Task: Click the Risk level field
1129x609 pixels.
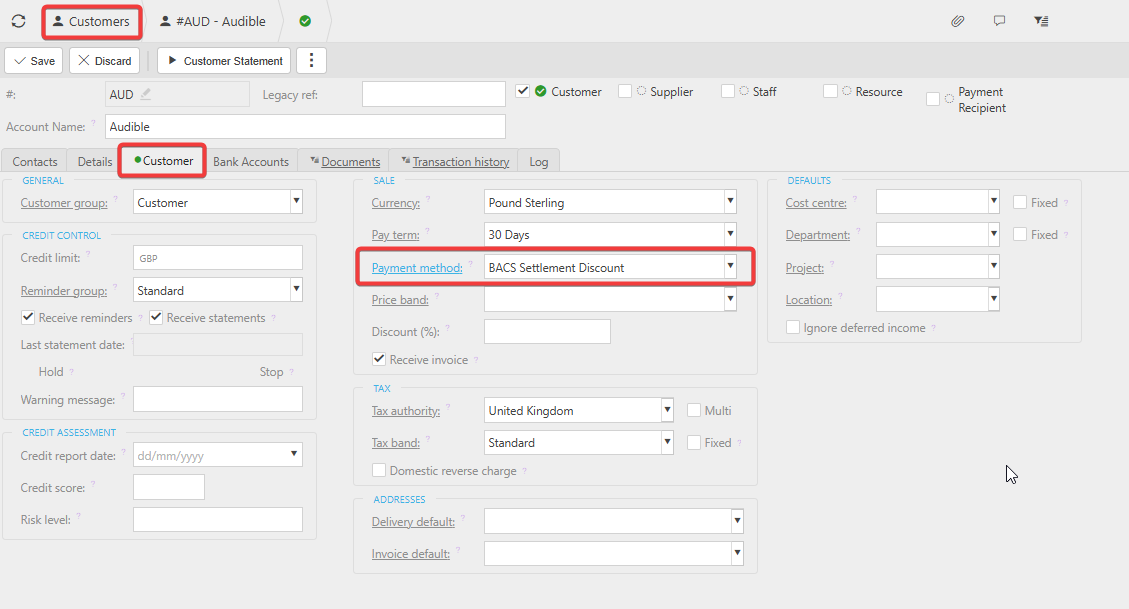Action: pos(217,520)
